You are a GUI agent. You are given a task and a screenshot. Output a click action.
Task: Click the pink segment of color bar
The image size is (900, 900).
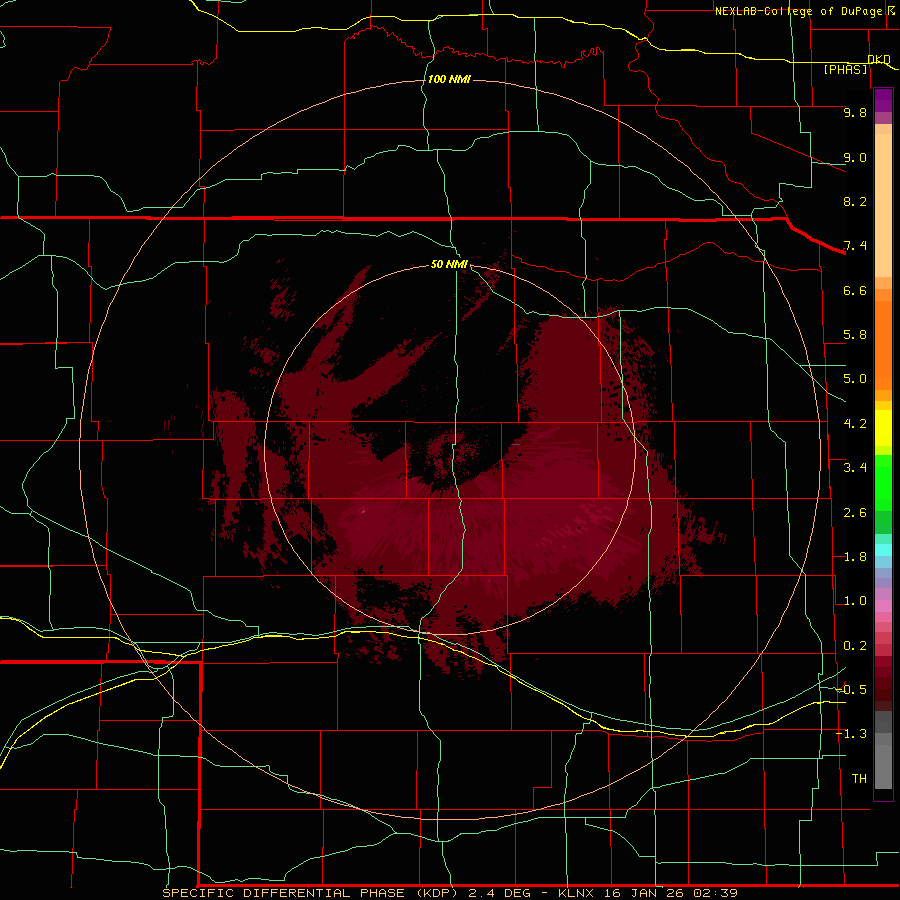click(883, 606)
